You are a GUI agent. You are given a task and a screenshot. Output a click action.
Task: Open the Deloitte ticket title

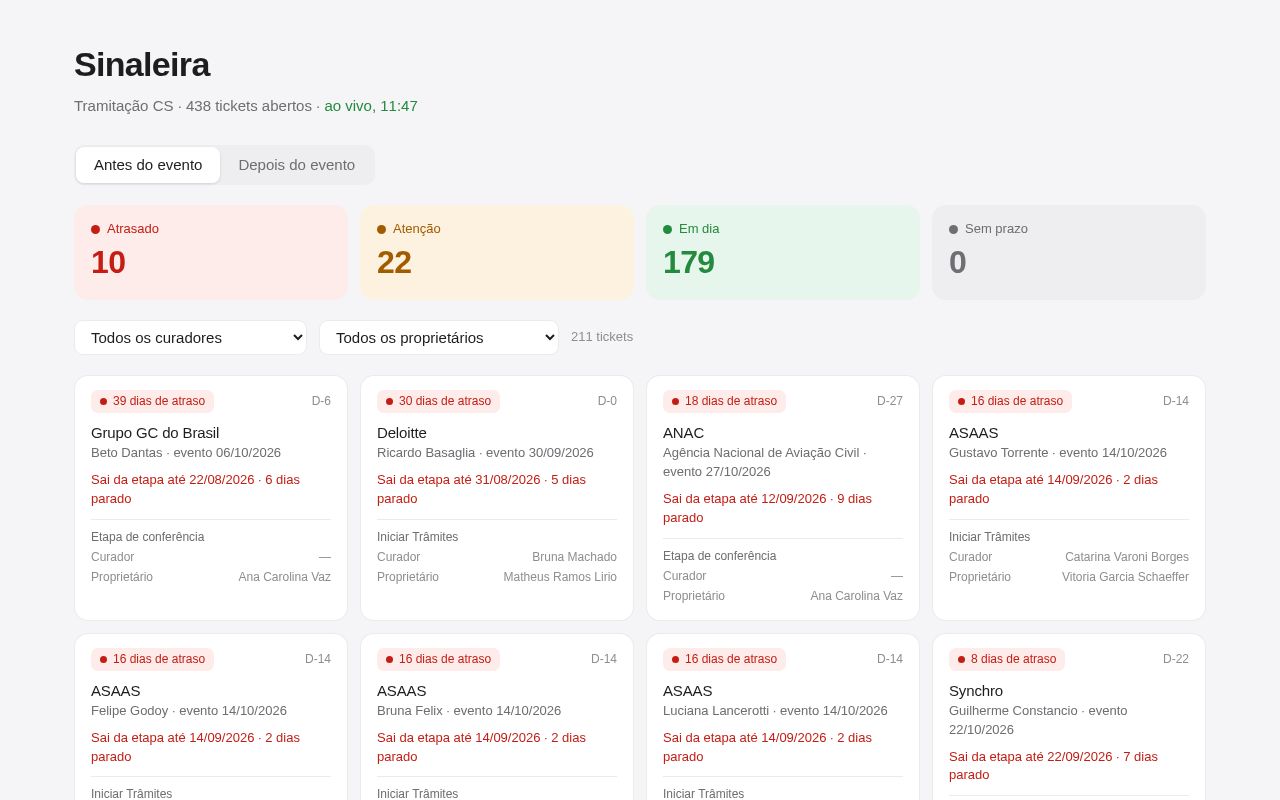402,433
